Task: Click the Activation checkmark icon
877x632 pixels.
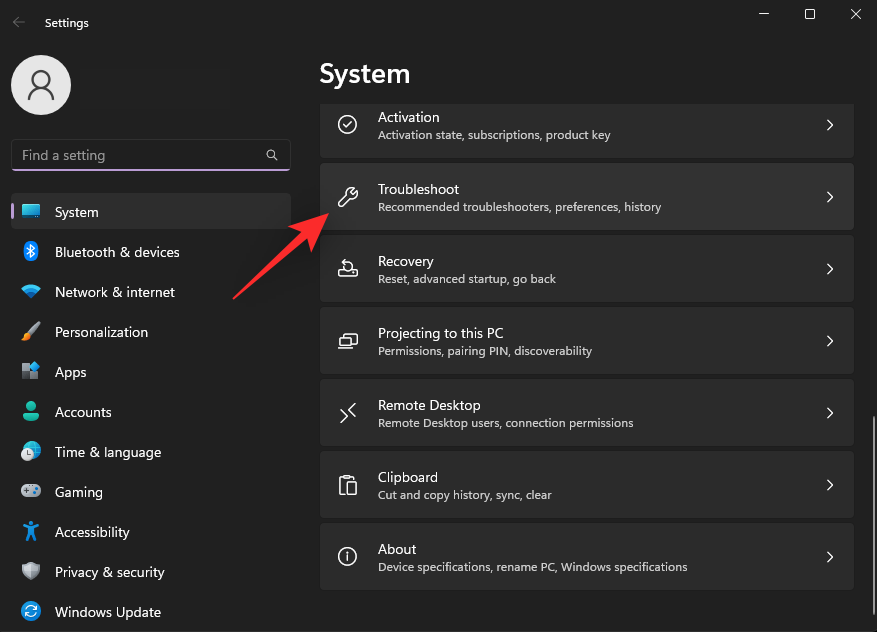Action: pyautogui.click(x=347, y=124)
